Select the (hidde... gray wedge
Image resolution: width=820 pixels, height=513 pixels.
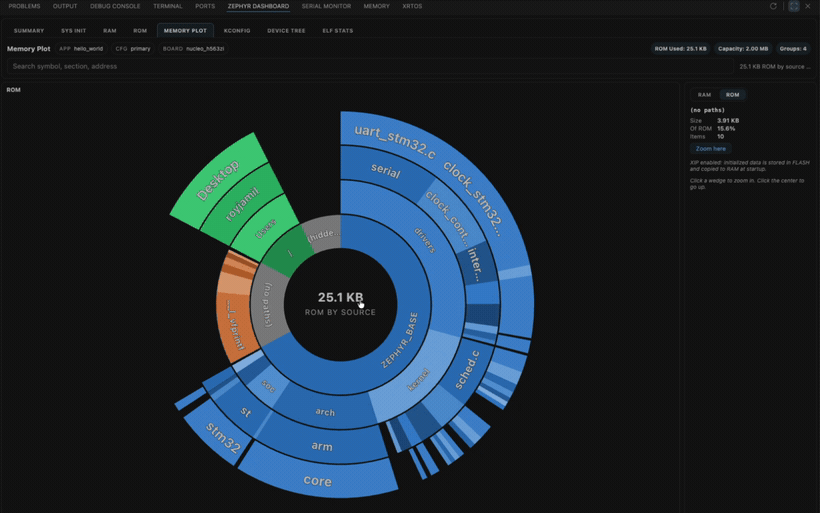(x=324, y=234)
